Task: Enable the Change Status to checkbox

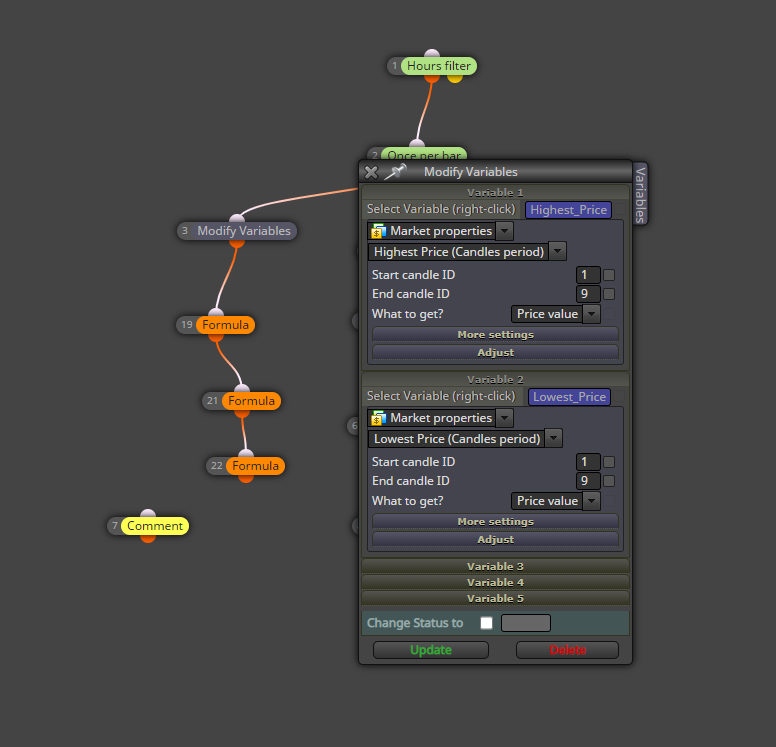Action: click(x=486, y=623)
